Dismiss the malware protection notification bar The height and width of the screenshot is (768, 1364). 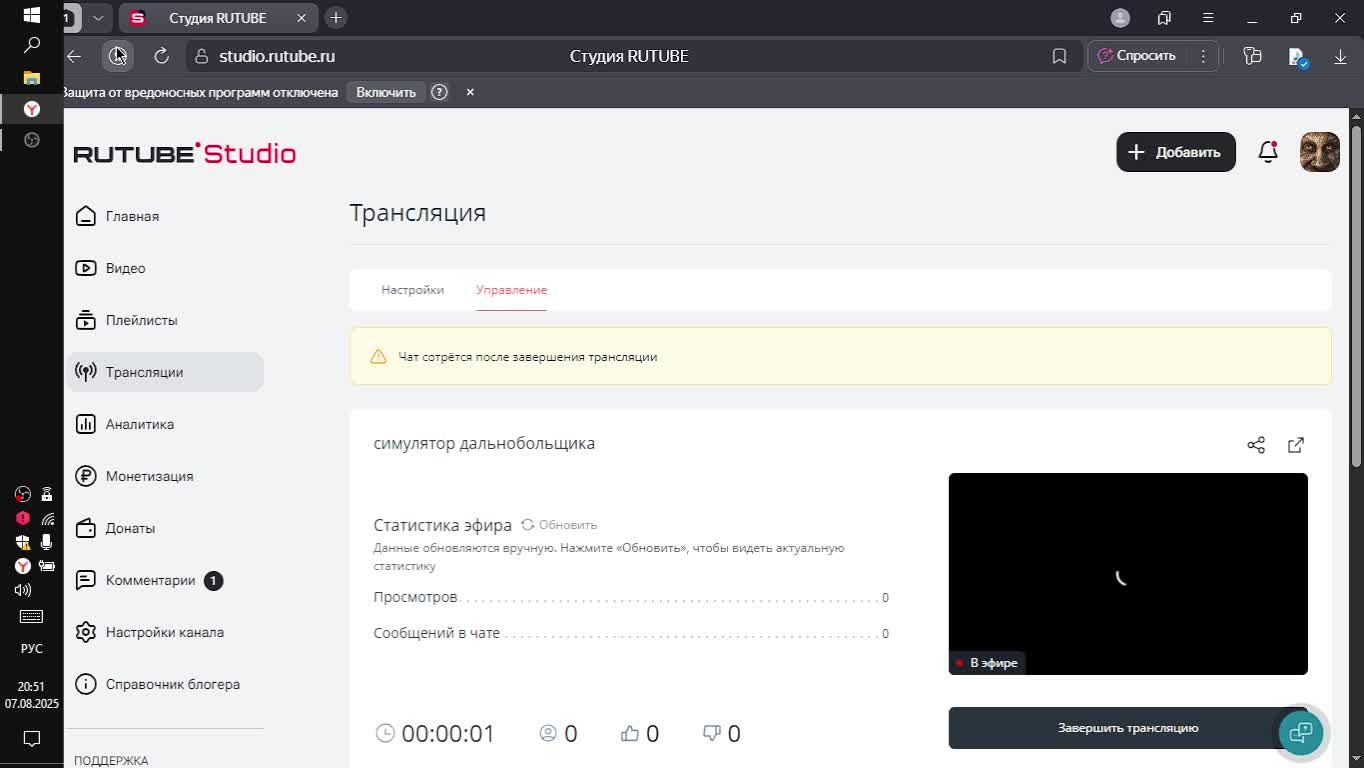(470, 92)
